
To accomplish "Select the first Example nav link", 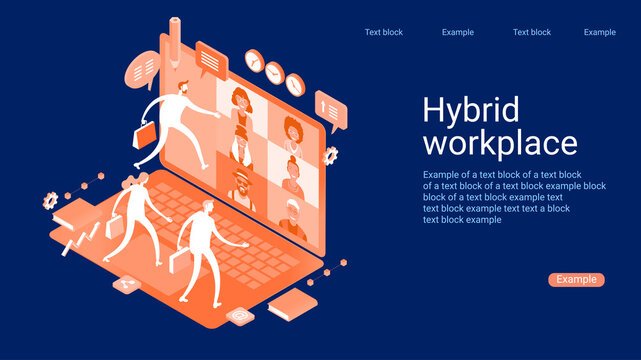I will point(457,32).
